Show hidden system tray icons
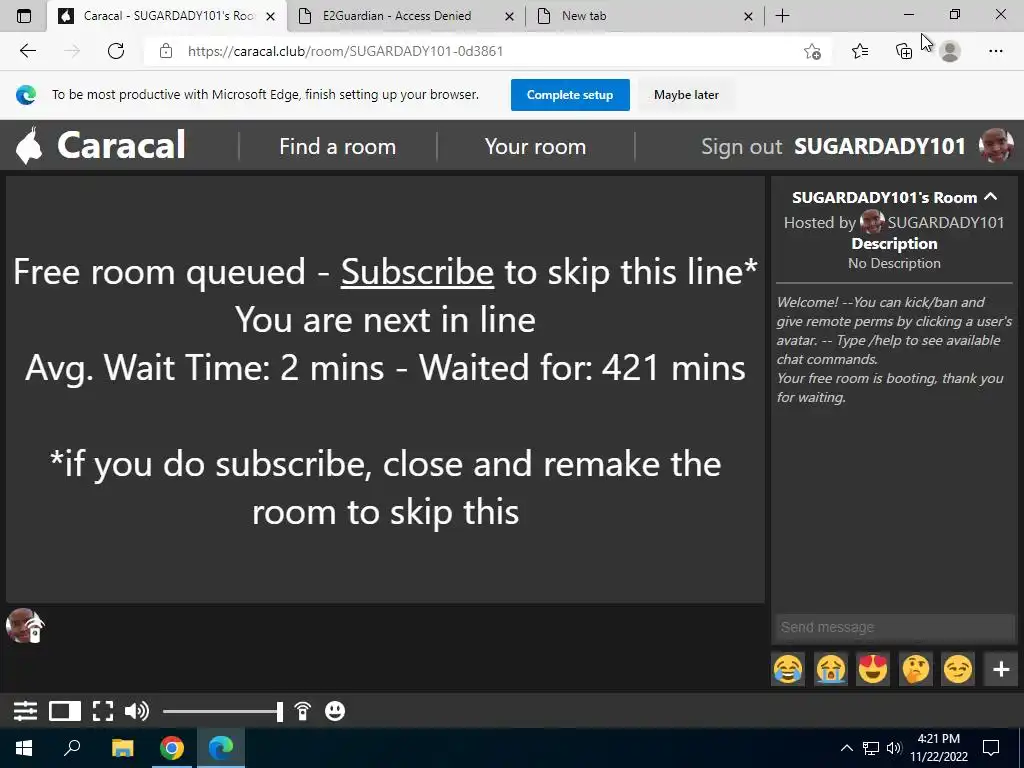 [846, 748]
